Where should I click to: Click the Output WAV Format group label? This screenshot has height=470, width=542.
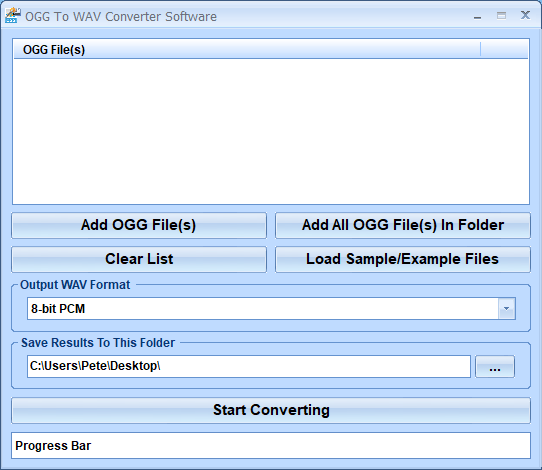(x=75, y=285)
